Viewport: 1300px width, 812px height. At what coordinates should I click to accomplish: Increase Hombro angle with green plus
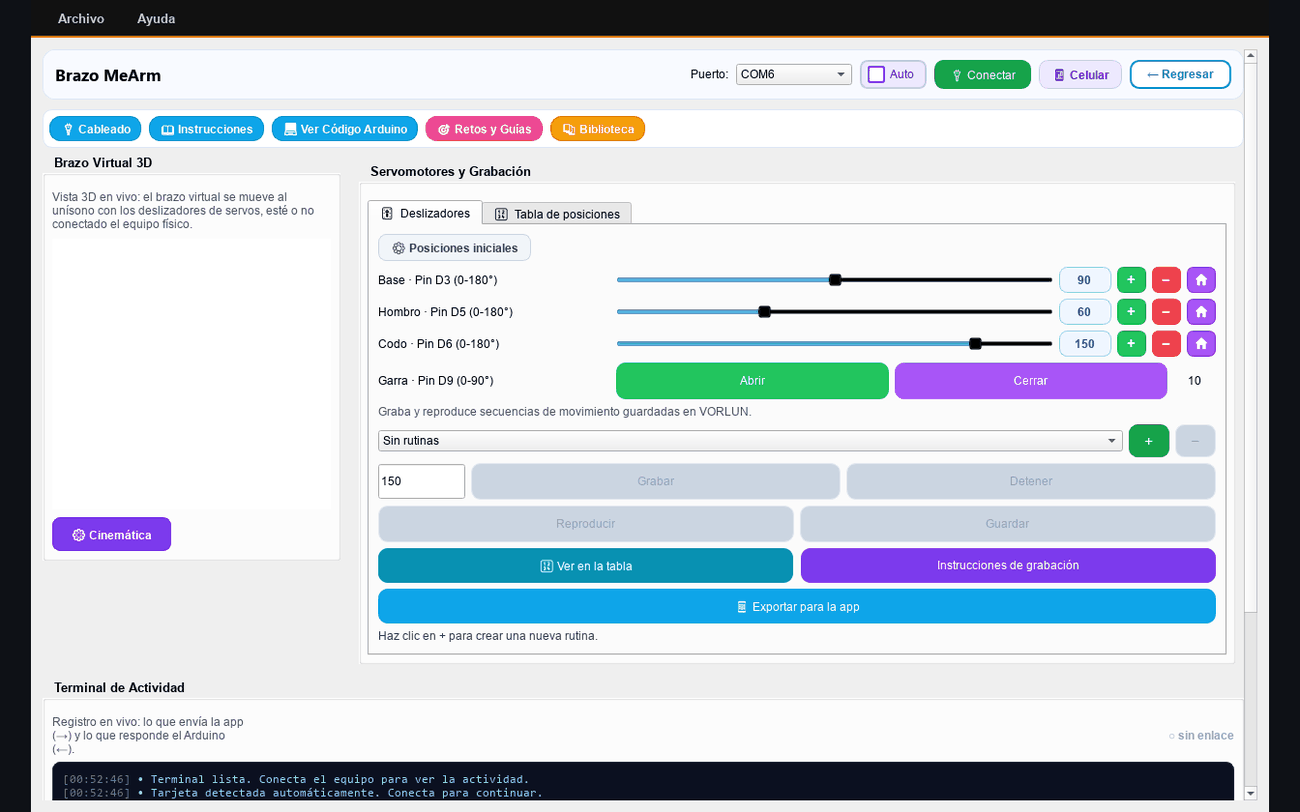(x=1131, y=312)
